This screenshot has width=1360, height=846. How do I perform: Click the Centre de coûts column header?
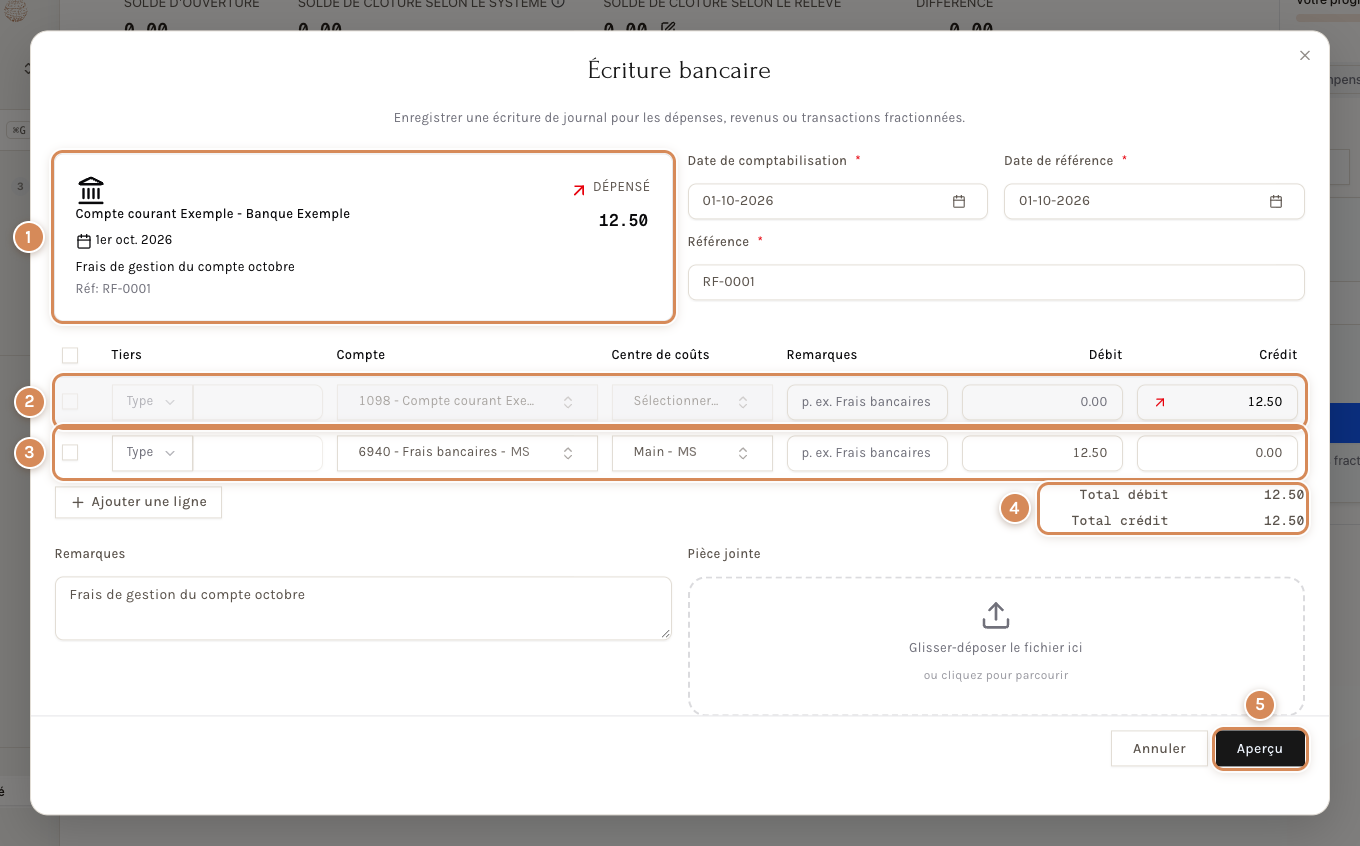click(661, 355)
